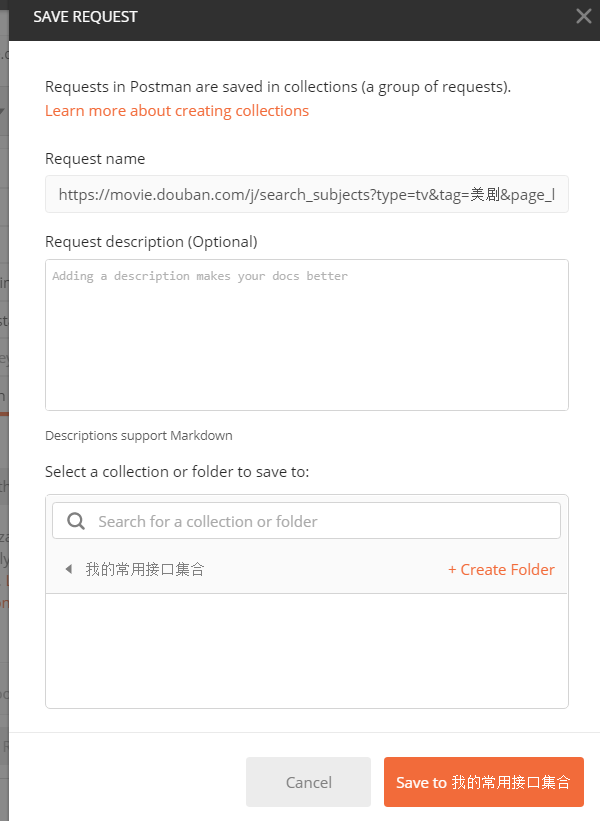Close the Save Request dialog
Viewport: 600px width, 821px height.
point(584,16)
